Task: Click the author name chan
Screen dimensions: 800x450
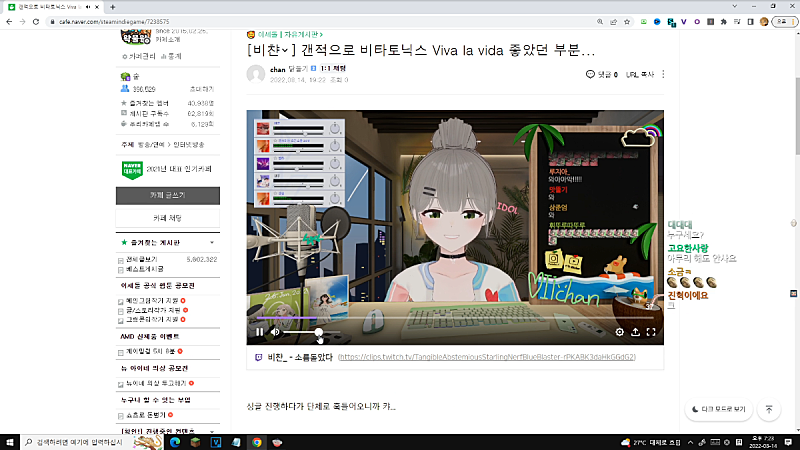Action: tap(278, 69)
